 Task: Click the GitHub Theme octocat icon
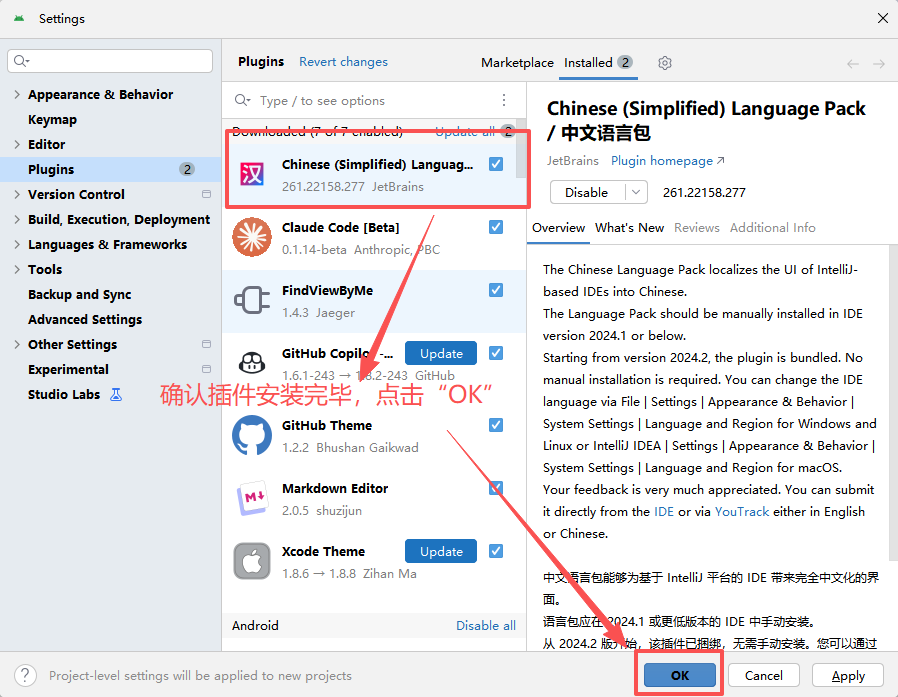click(x=252, y=435)
